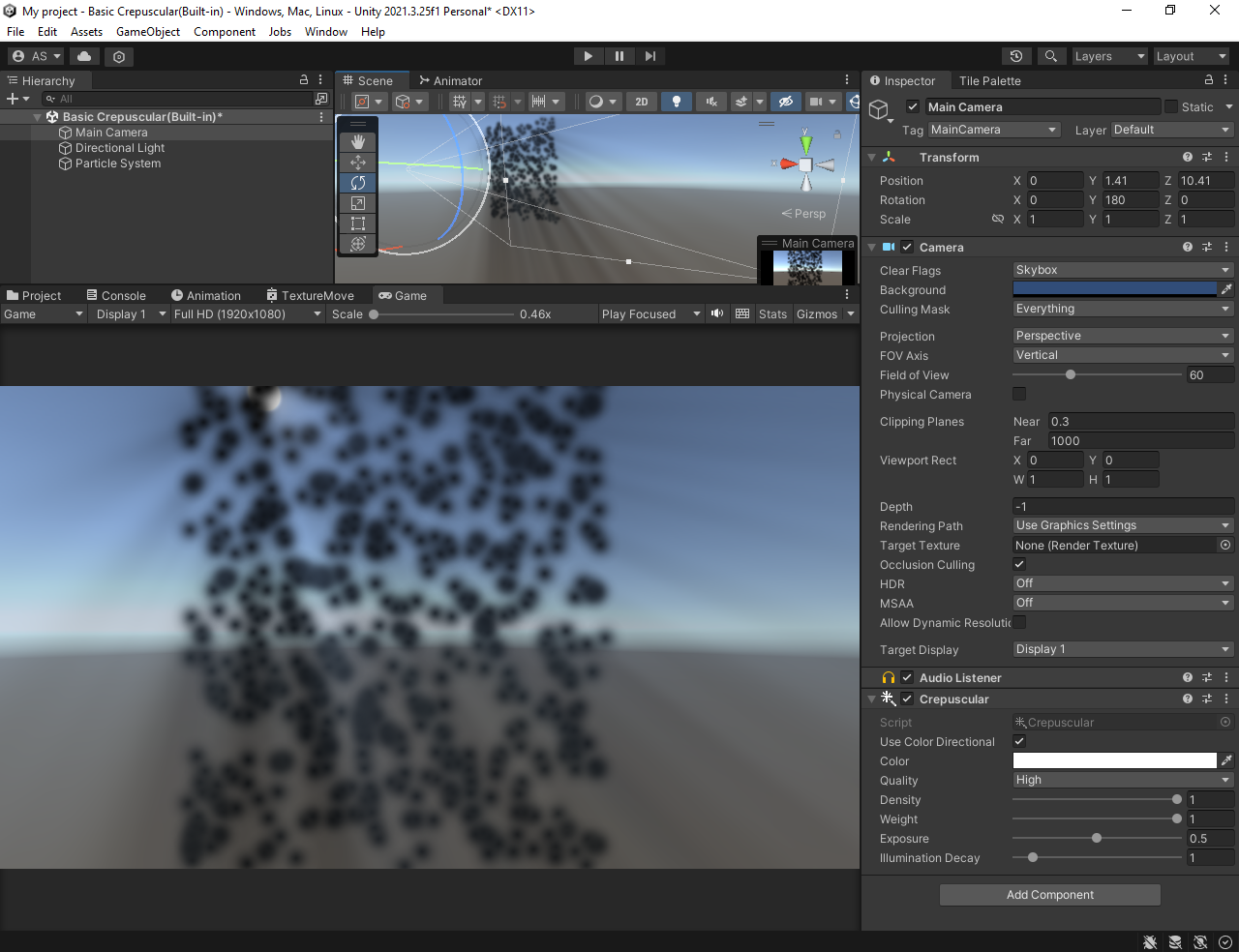Open the Clear Flags Skybox dropdown
The width and height of the screenshot is (1239, 952).
point(1122,270)
